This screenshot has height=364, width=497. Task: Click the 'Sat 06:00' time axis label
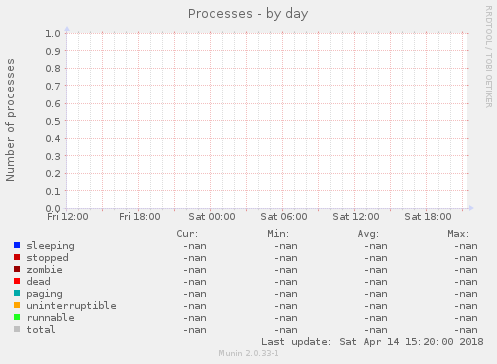tap(284, 217)
